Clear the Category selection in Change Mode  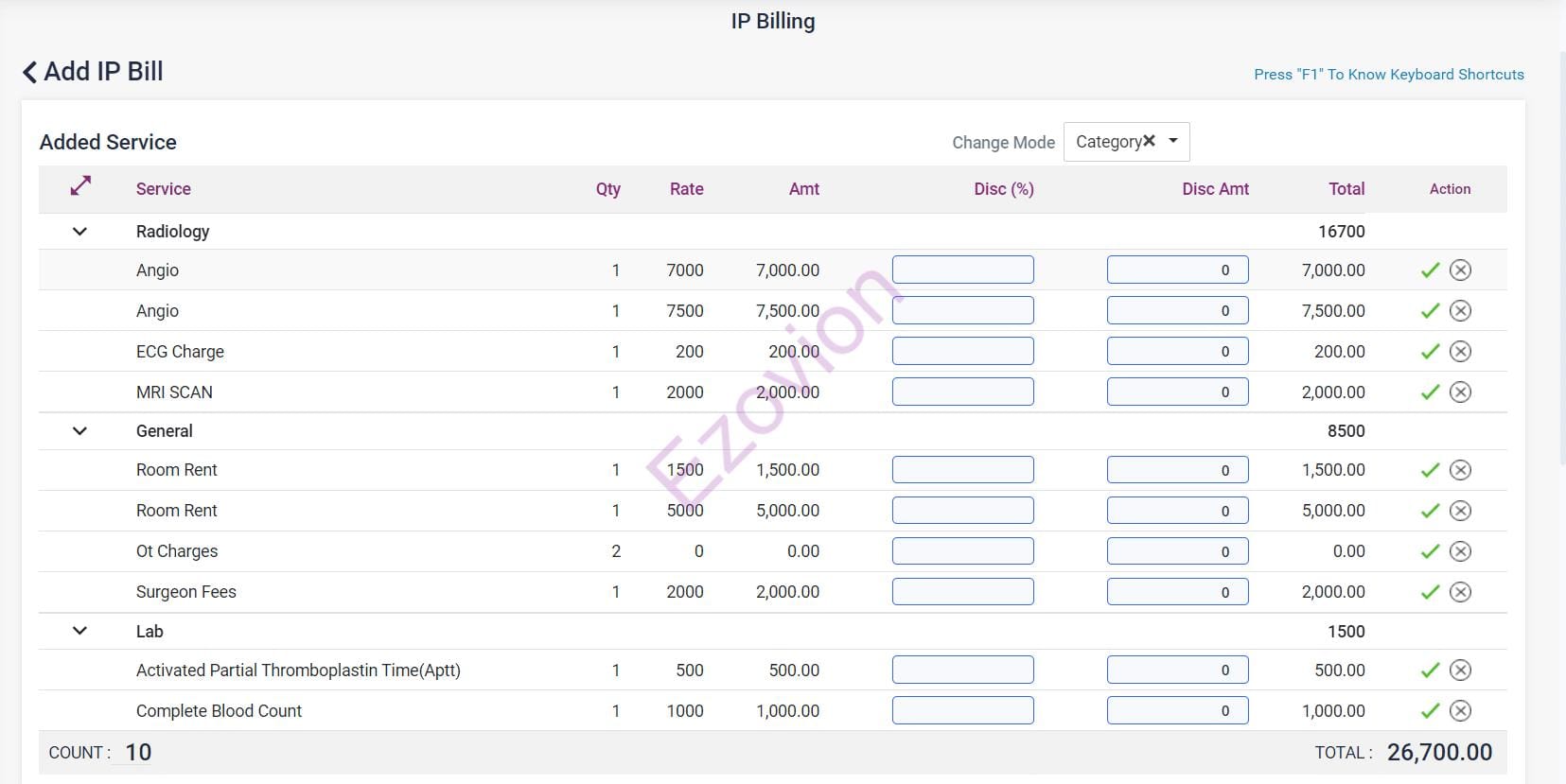click(x=1149, y=141)
